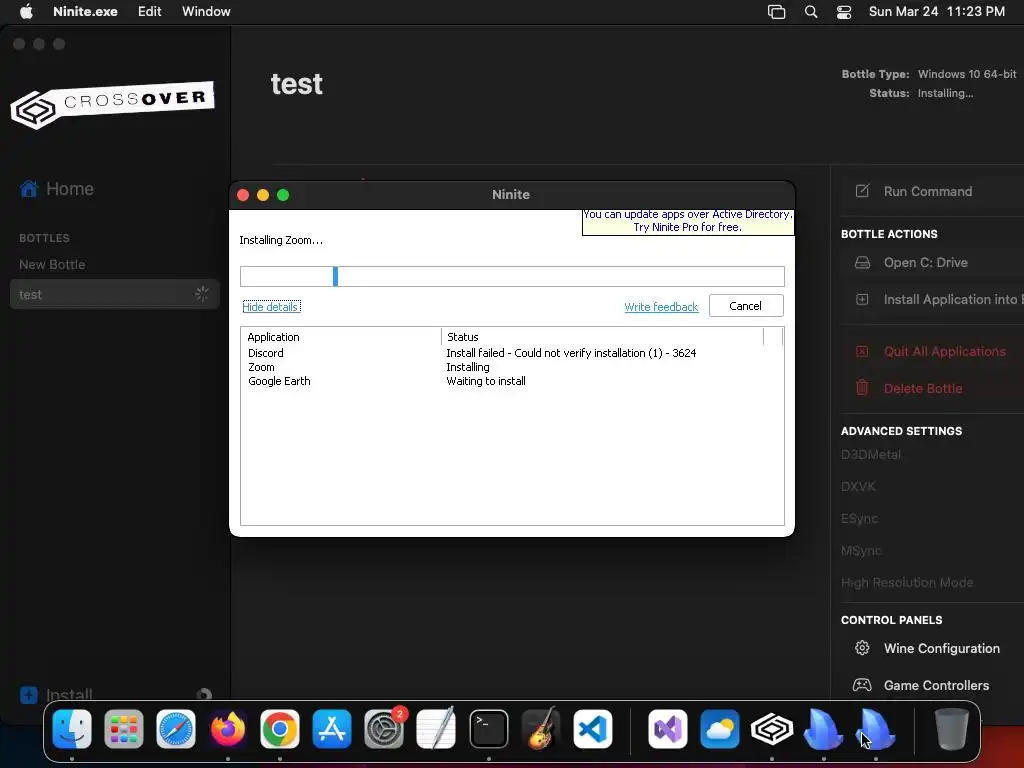Screen dimensions: 1024x768
Task: Open Finder from the Dock
Action: click(x=72, y=729)
